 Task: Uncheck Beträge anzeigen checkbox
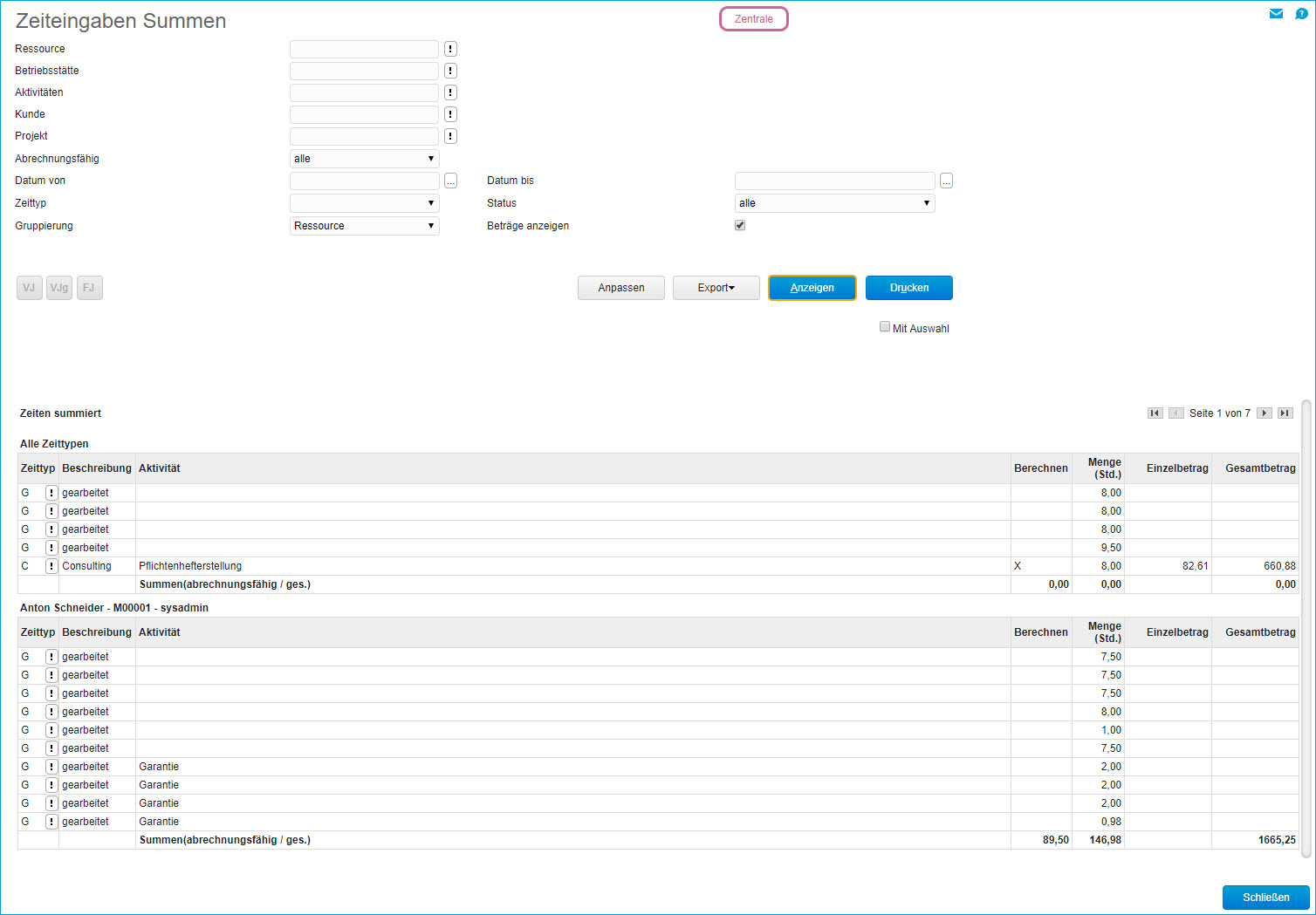click(x=740, y=225)
